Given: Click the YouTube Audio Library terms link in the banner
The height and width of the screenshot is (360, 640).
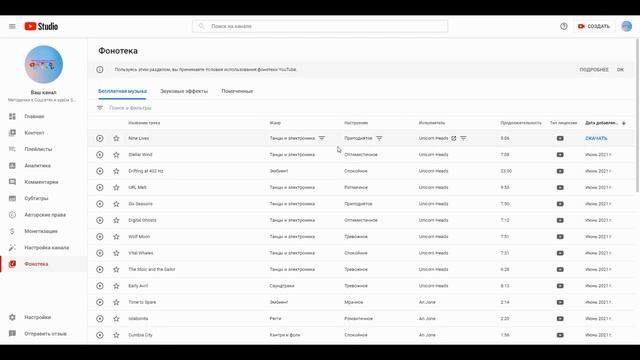Looking at the screenshot, I should pos(251,70).
